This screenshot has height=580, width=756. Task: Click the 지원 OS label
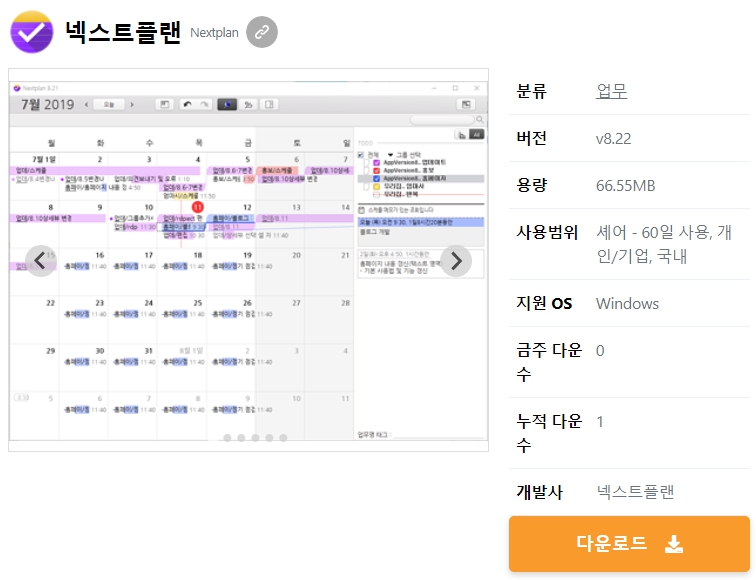pyautogui.click(x=544, y=303)
